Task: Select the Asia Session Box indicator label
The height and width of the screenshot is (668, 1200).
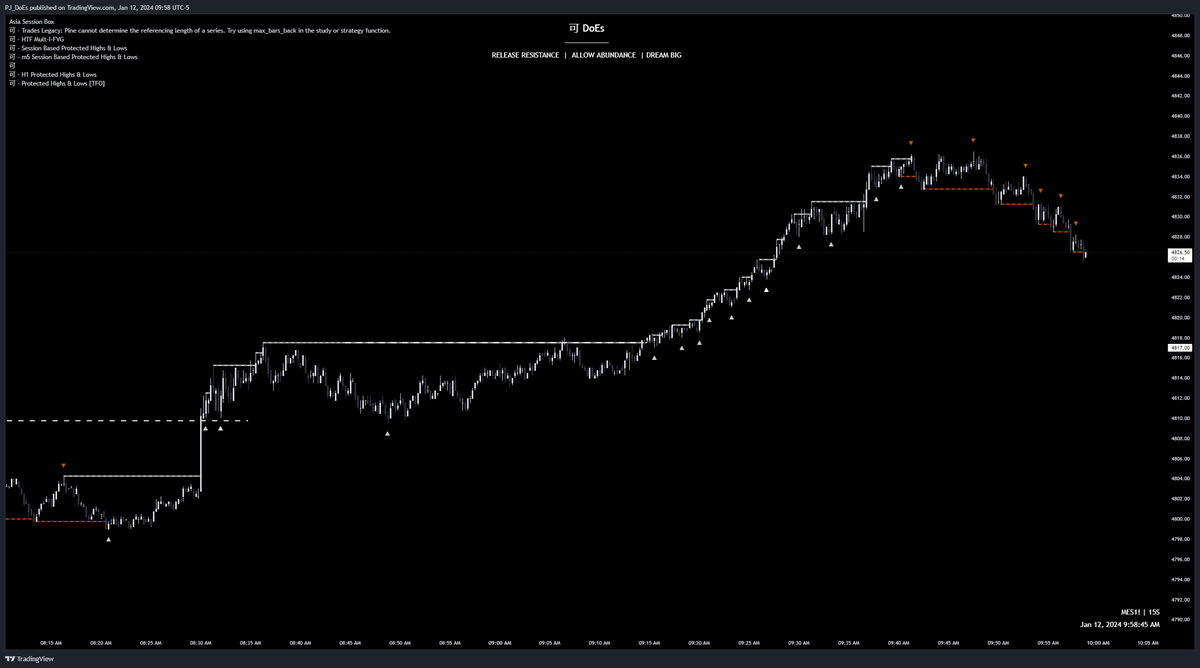Action: click(x=31, y=21)
